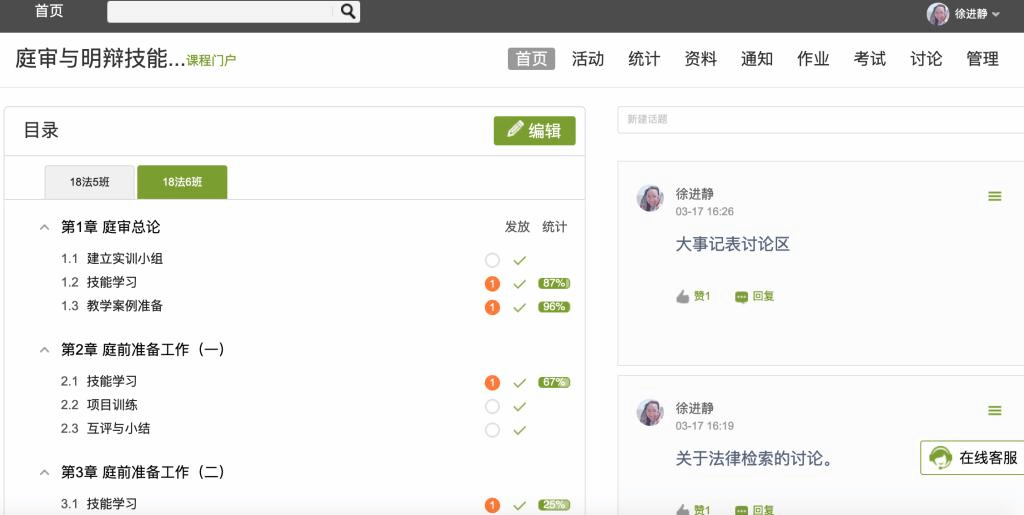This screenshot has height=515, width=1024.
Task: Open user dropdown next to 徐进静
Action: click(x=994, y=14)
